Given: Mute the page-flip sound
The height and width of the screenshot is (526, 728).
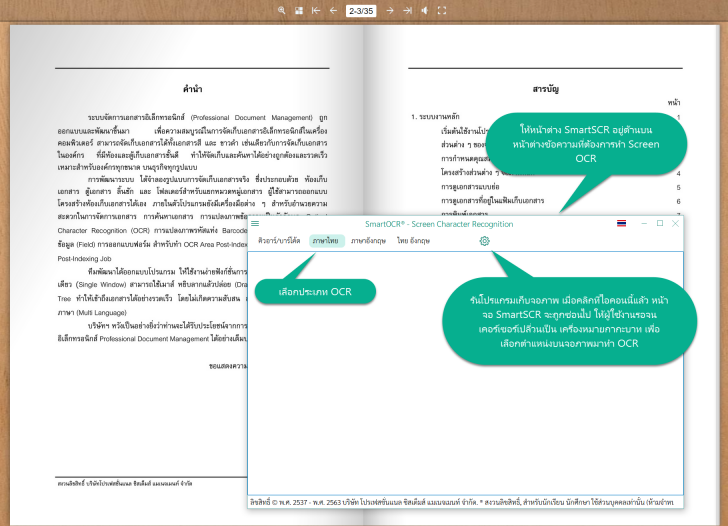Looking at the screenshot, I should click(424, 10).
